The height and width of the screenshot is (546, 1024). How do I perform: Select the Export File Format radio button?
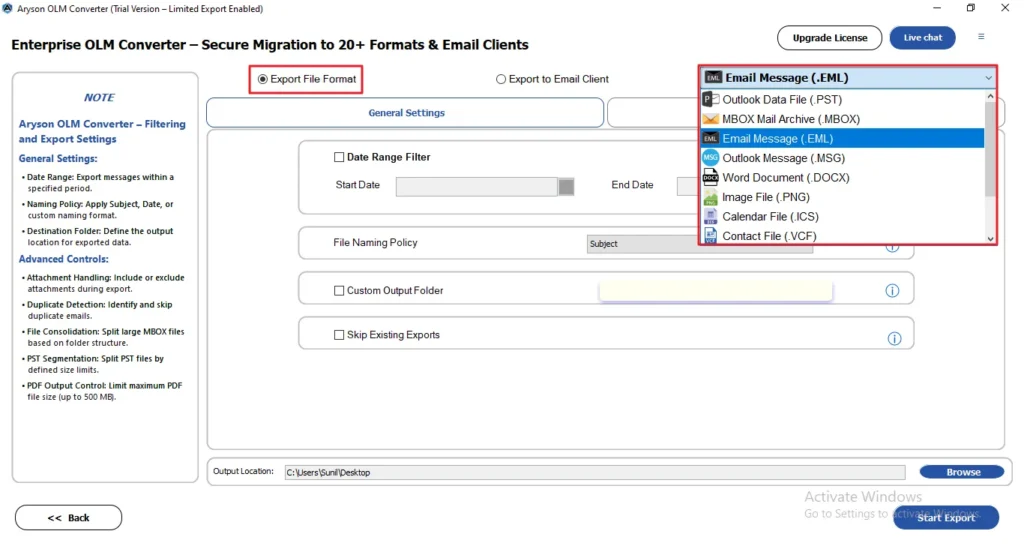(263, 79)
